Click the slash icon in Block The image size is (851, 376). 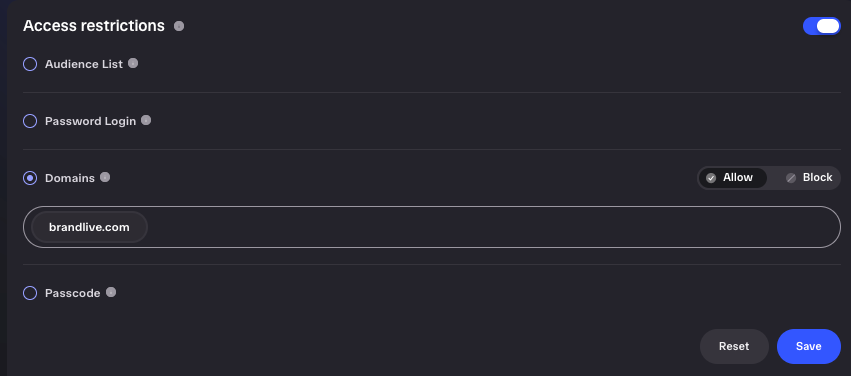[791, 178]
